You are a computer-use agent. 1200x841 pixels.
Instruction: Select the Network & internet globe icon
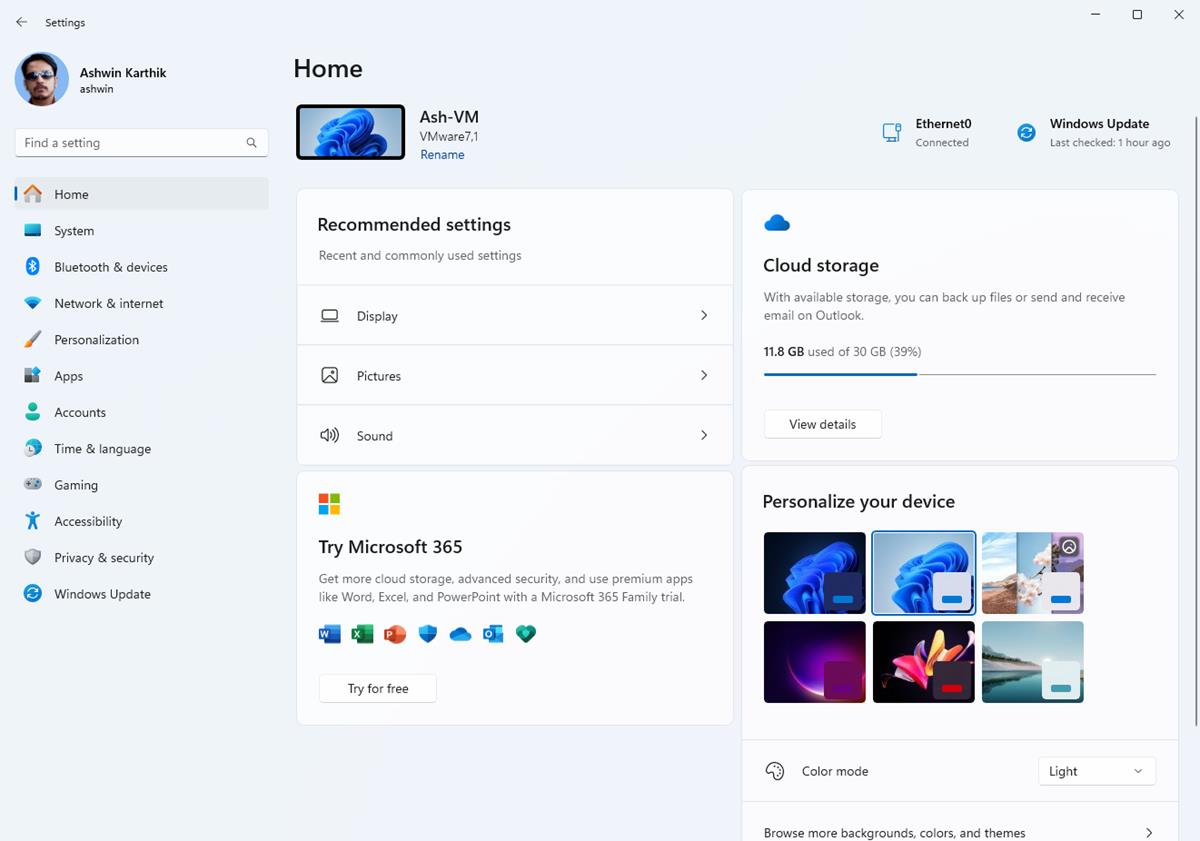pos(31,303)
